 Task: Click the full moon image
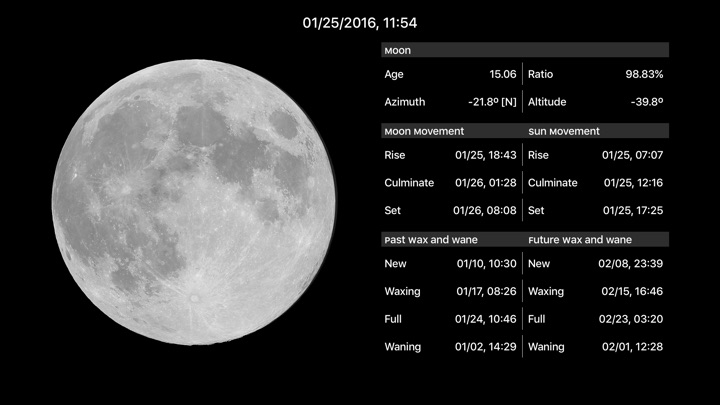pos(194,202)
